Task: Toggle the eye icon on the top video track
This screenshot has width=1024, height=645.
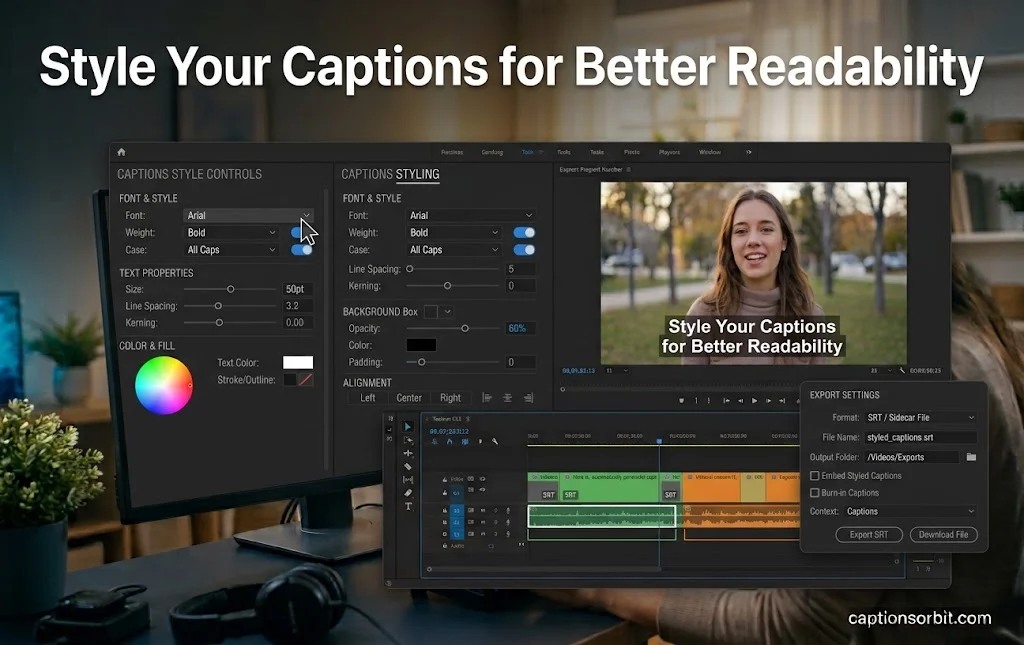Action: (483, 479)
